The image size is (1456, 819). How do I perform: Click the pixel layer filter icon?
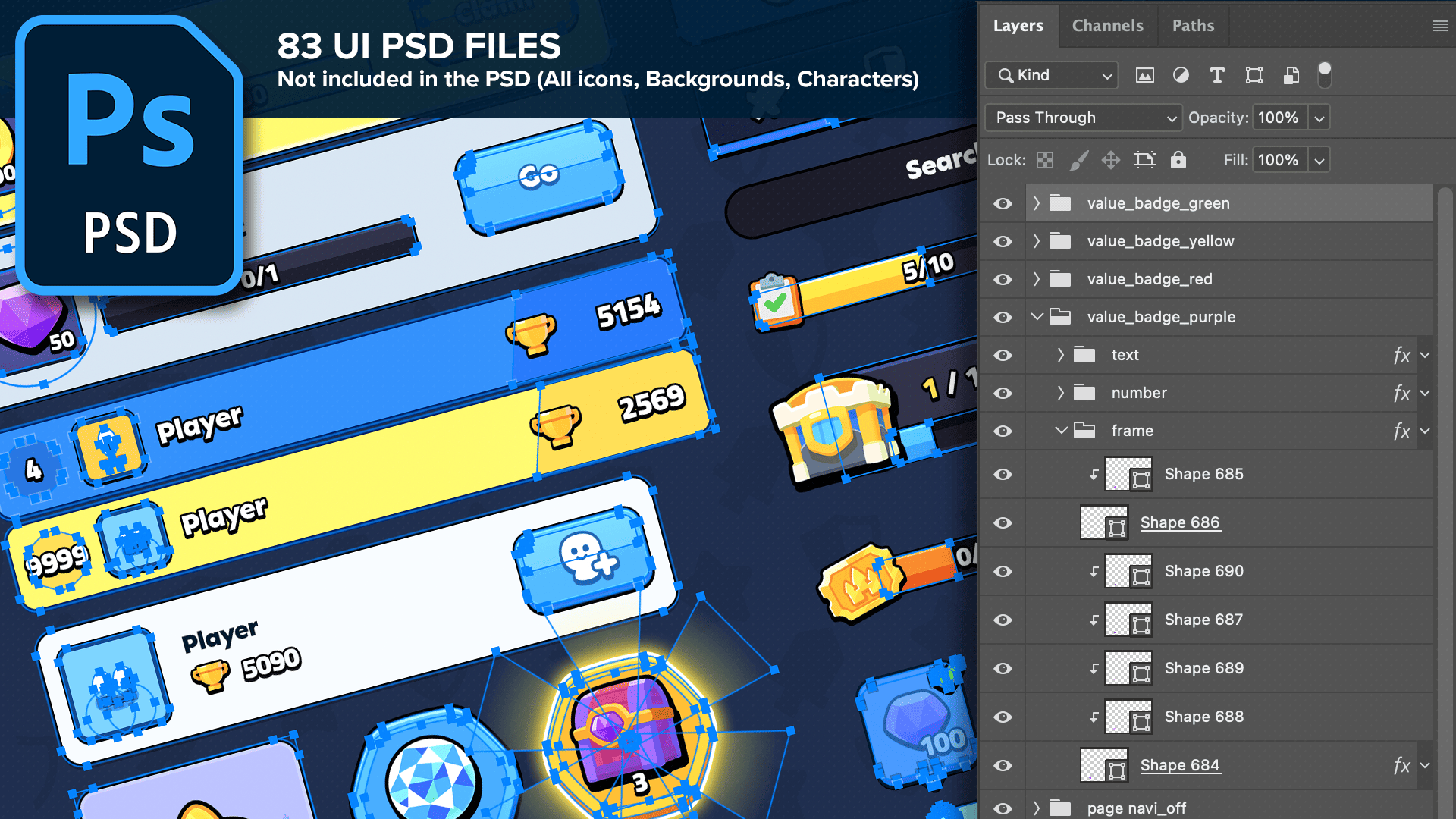pyautogui.click(x=1144, y=75)
